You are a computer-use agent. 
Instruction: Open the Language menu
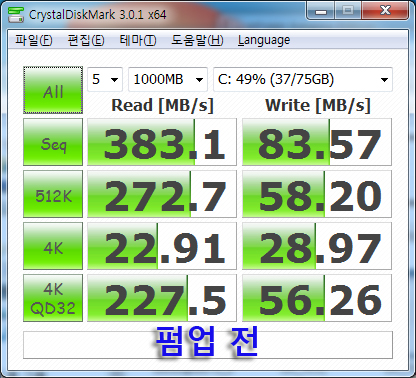click(264, 40)
